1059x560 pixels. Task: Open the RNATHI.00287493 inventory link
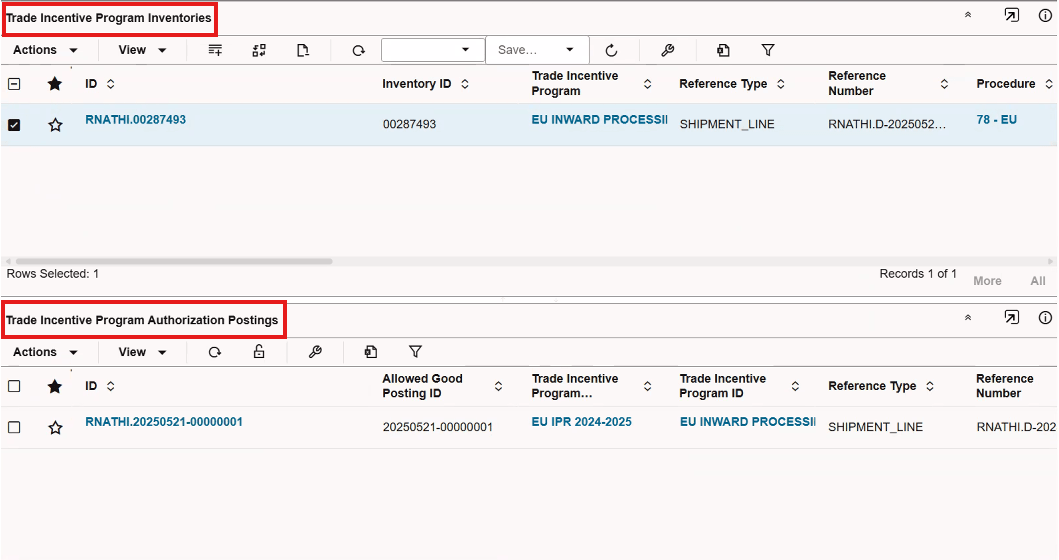point(135,120)
